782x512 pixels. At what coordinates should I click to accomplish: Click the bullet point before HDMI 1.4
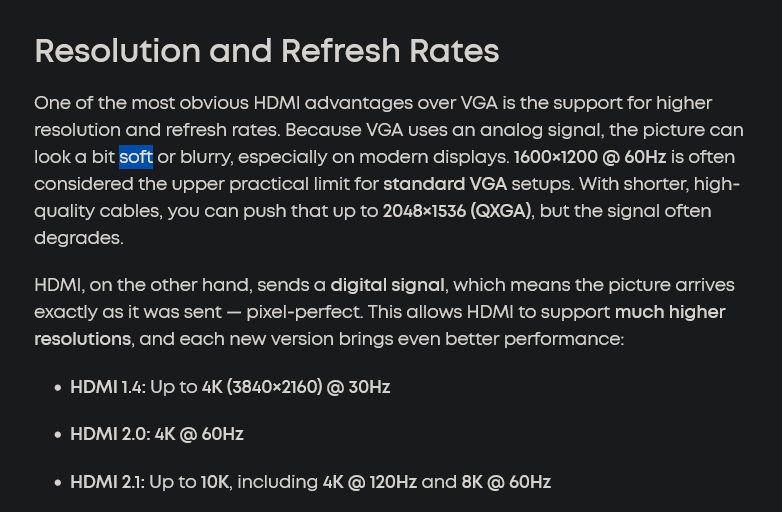click(57, 388)
